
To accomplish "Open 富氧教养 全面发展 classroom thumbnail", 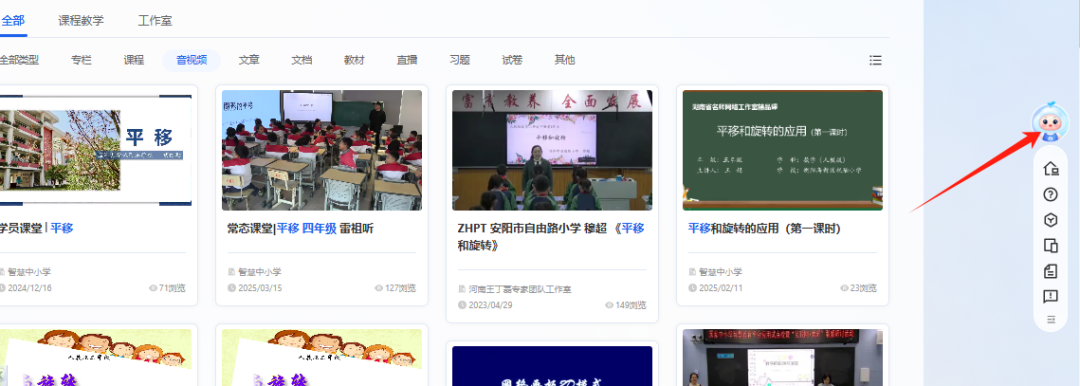I will (552, 150).
